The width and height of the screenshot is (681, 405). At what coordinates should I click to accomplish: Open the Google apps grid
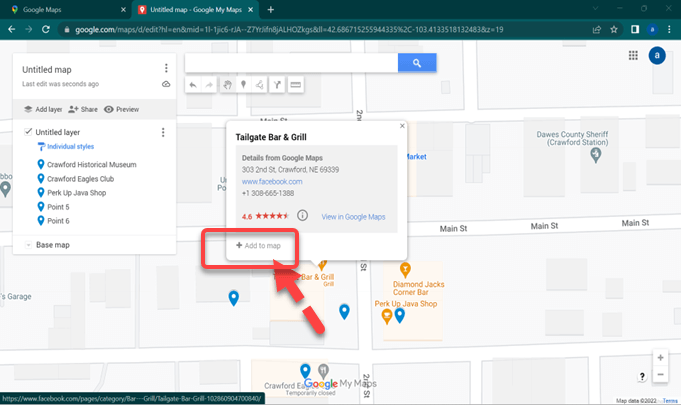633,55
